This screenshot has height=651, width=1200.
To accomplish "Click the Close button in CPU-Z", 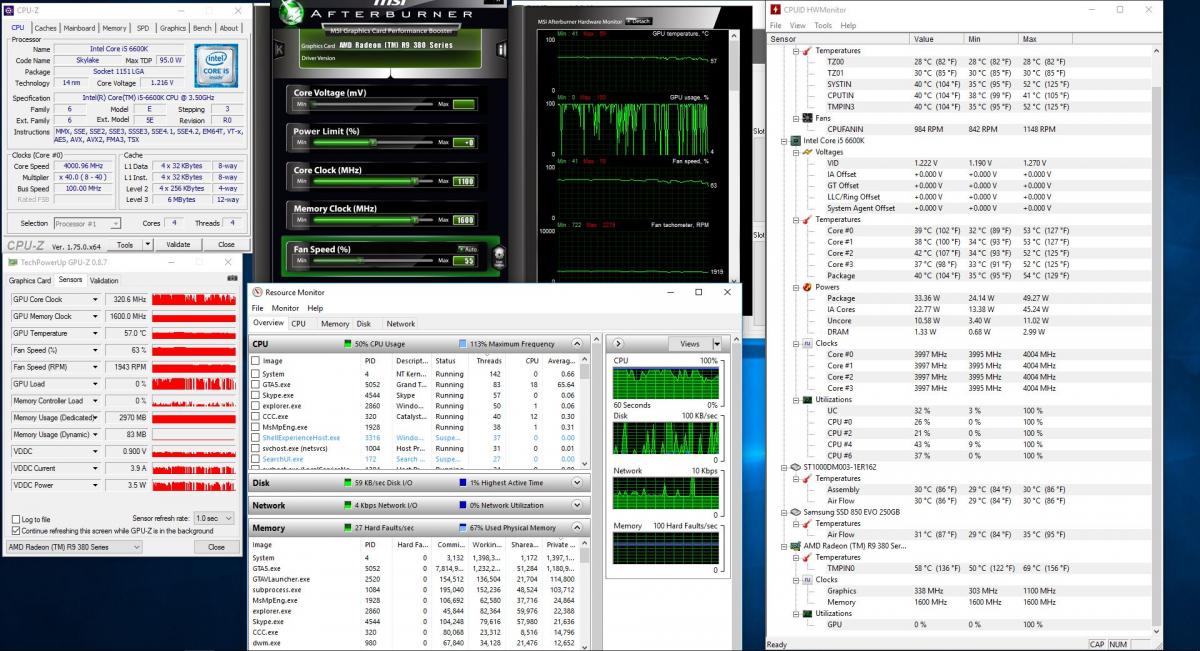I will (226, 244).
